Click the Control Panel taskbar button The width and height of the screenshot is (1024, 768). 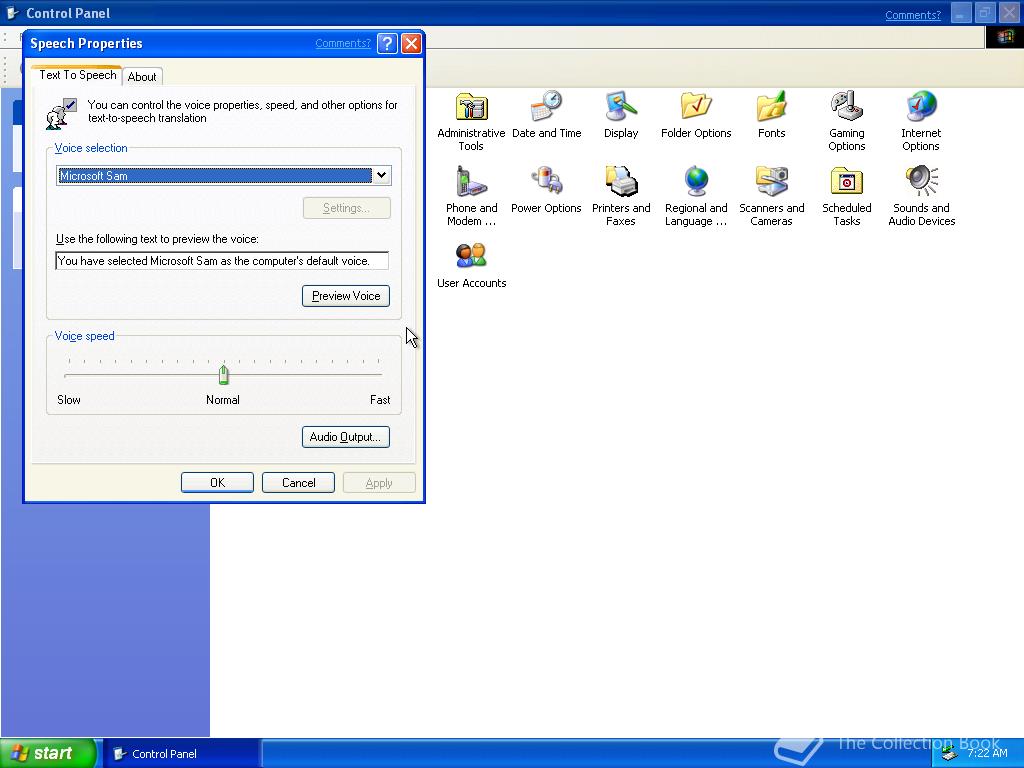click(x=181, y=754)
